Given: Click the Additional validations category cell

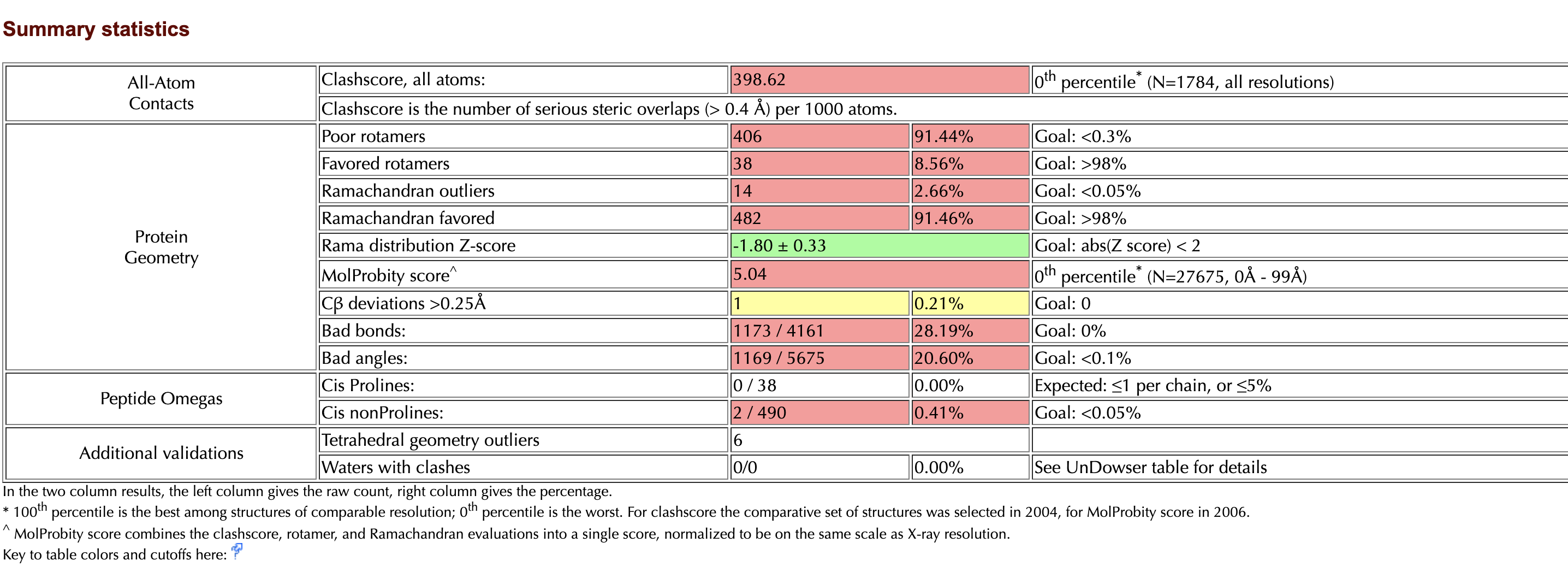Looking at the screenshot, I should click(161, 453).
